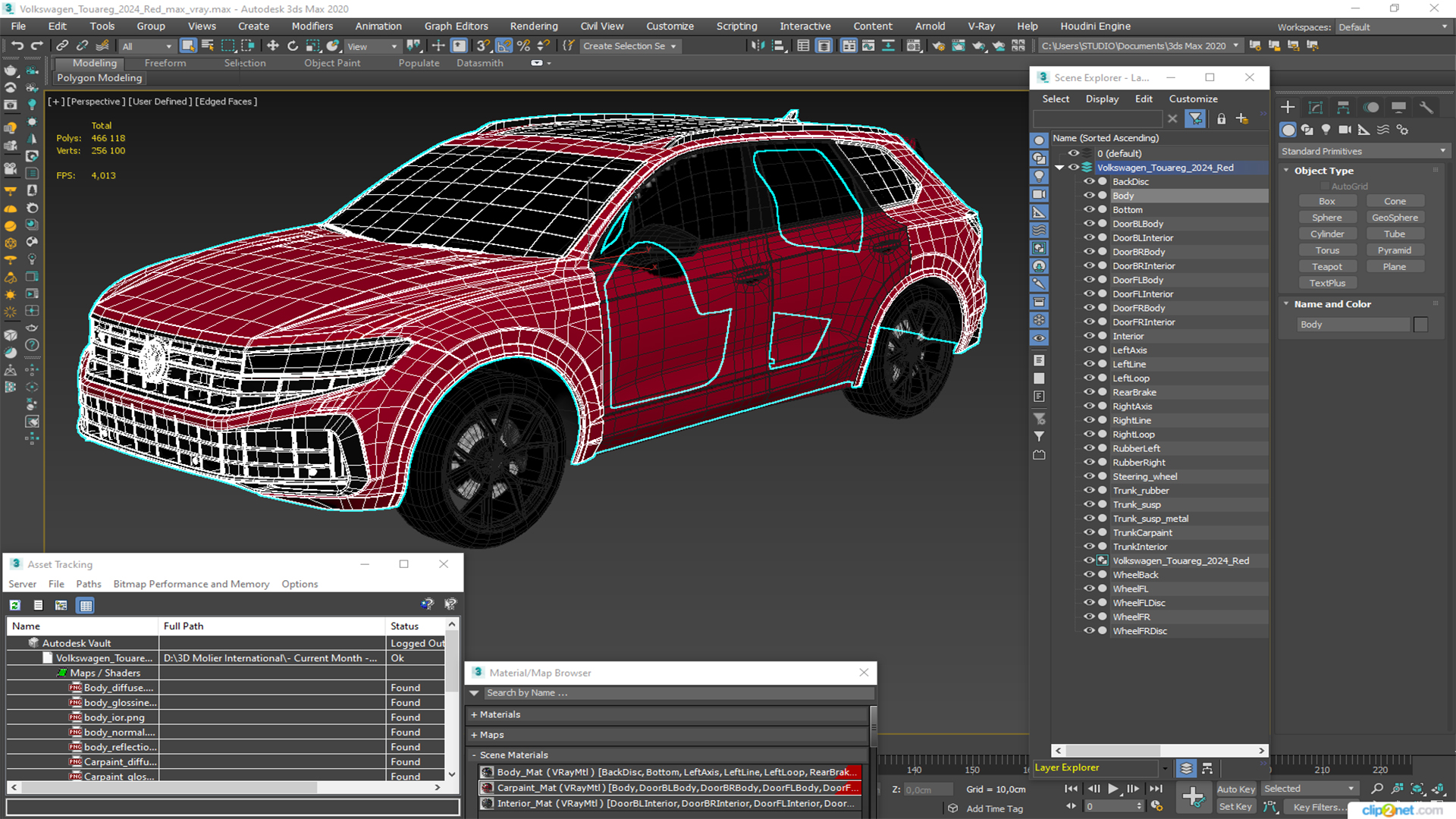This screenshot has width=1456, height=819.
Task: Hide the BackDisc object via eye icon
Action: (x=1089, y=181)
